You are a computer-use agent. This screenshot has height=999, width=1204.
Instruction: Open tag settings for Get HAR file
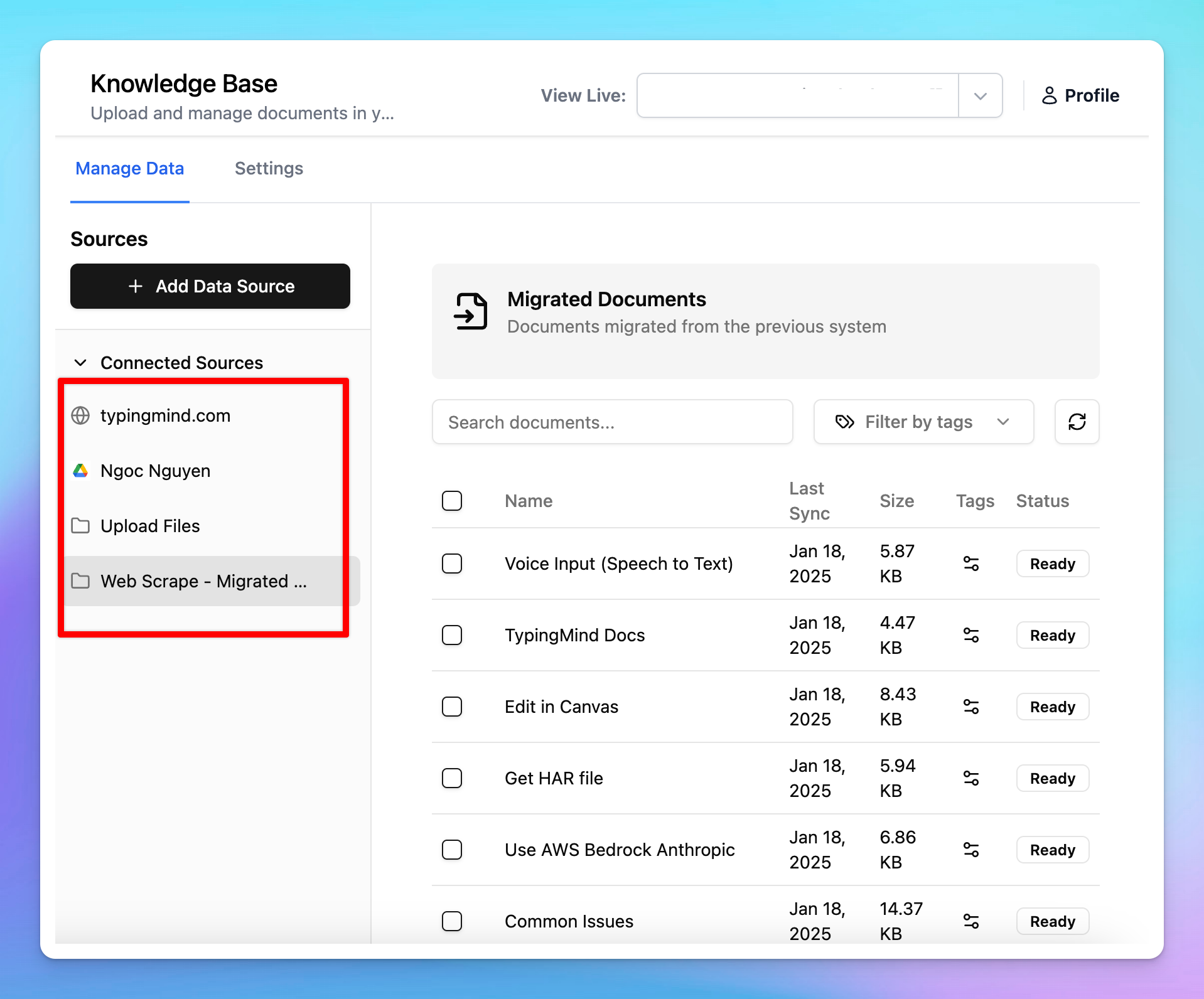pyautogui.click(x=971, y=778)
